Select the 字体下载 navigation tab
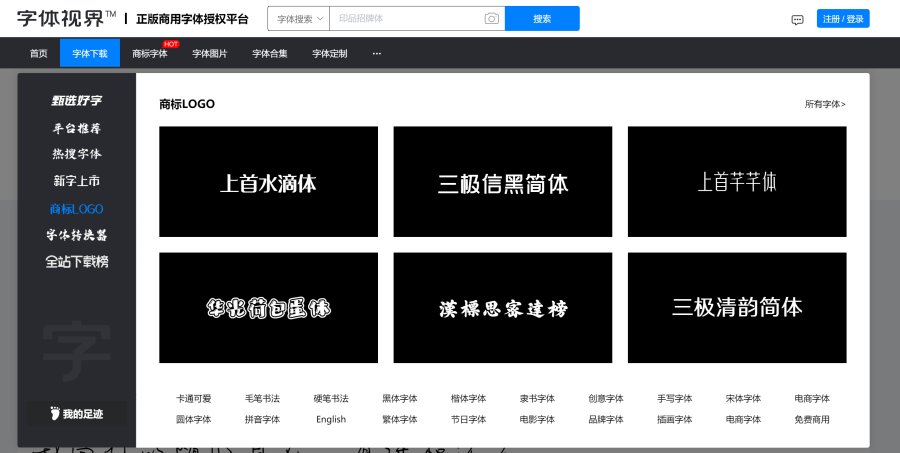The image size is (900, 453). pyautogui.click(x=90, y=53)
